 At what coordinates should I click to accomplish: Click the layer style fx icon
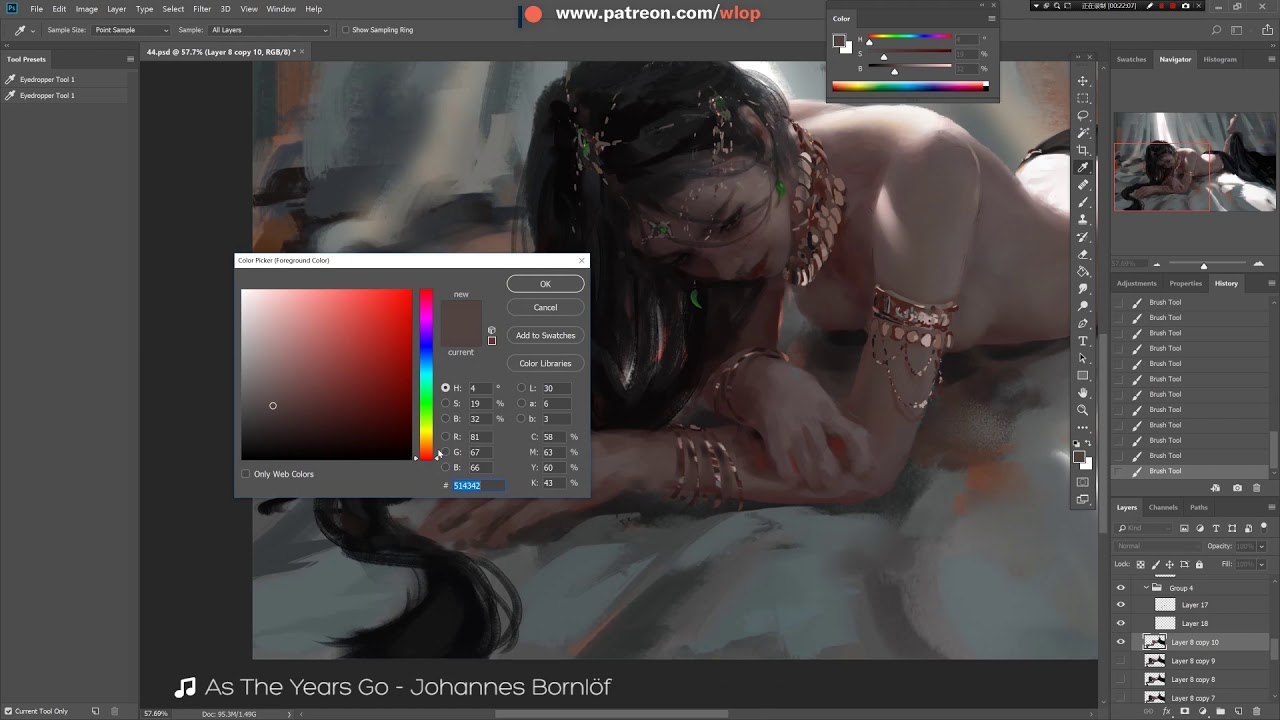point(1167,712)
